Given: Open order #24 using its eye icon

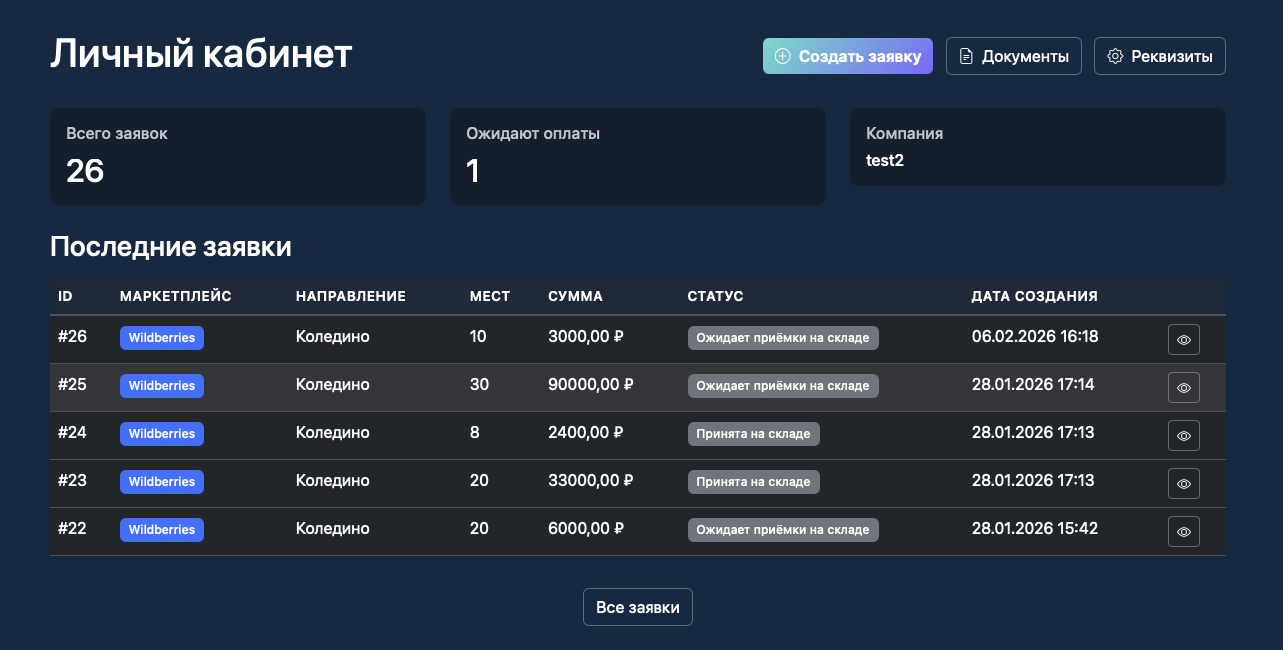Looking at the screenshot, I should click(1184, 436).
